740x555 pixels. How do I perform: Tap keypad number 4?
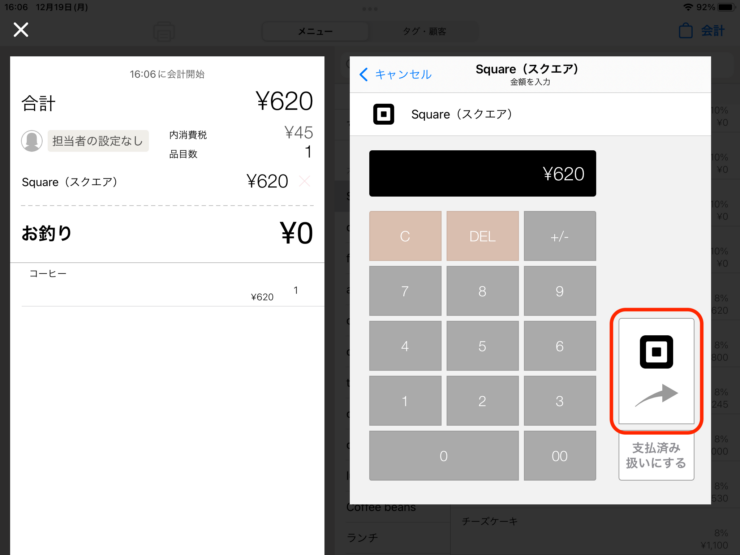pos(405,346)
